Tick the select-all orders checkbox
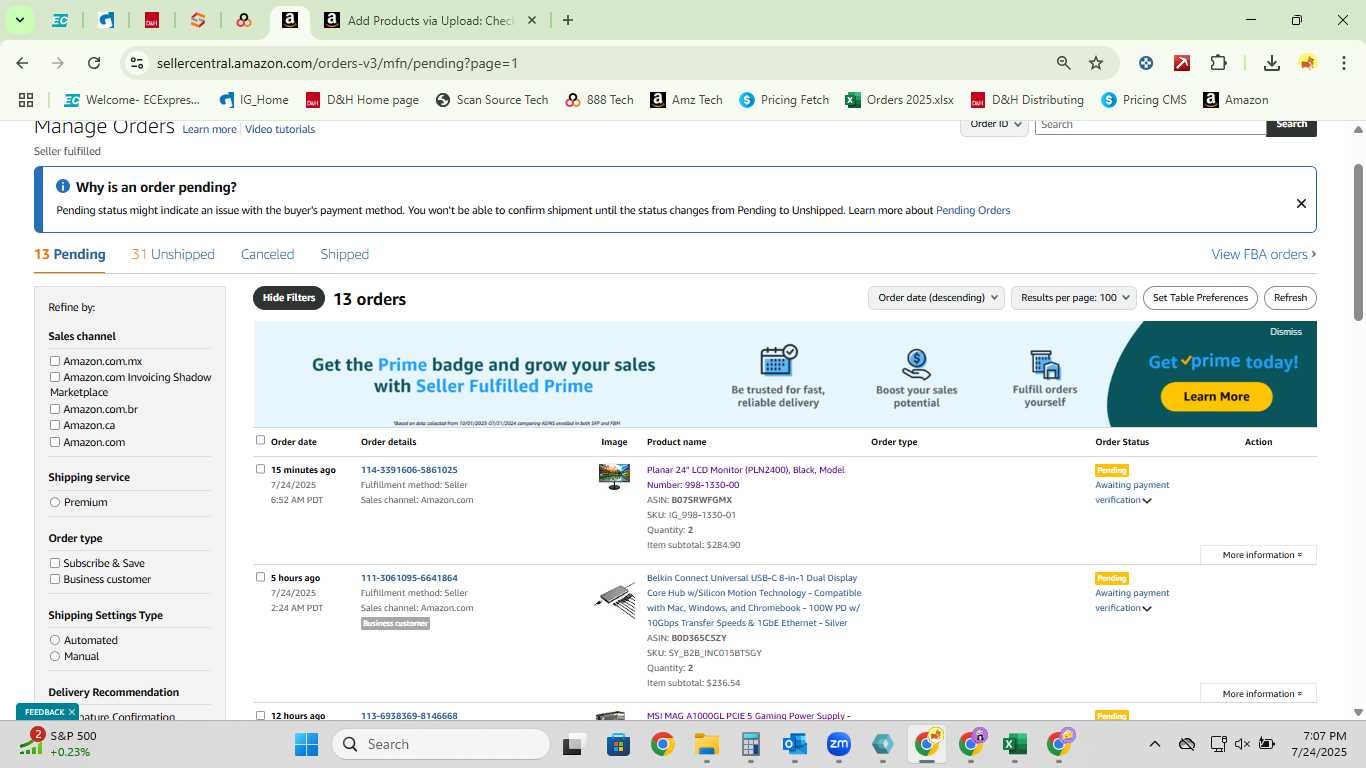 click(x=261, y=440)
